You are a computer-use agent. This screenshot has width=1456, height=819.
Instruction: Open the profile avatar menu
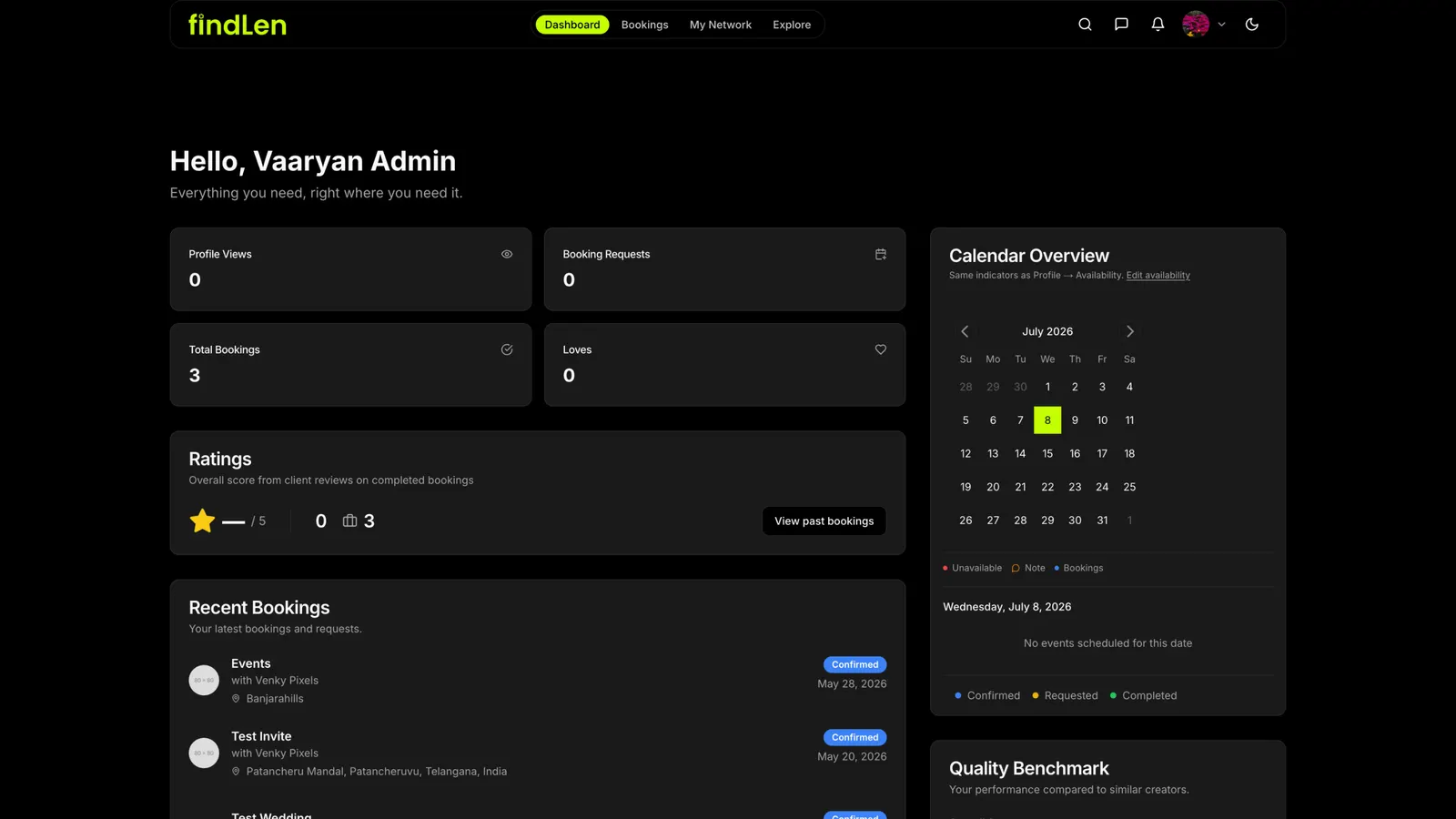pos(1196,25)
